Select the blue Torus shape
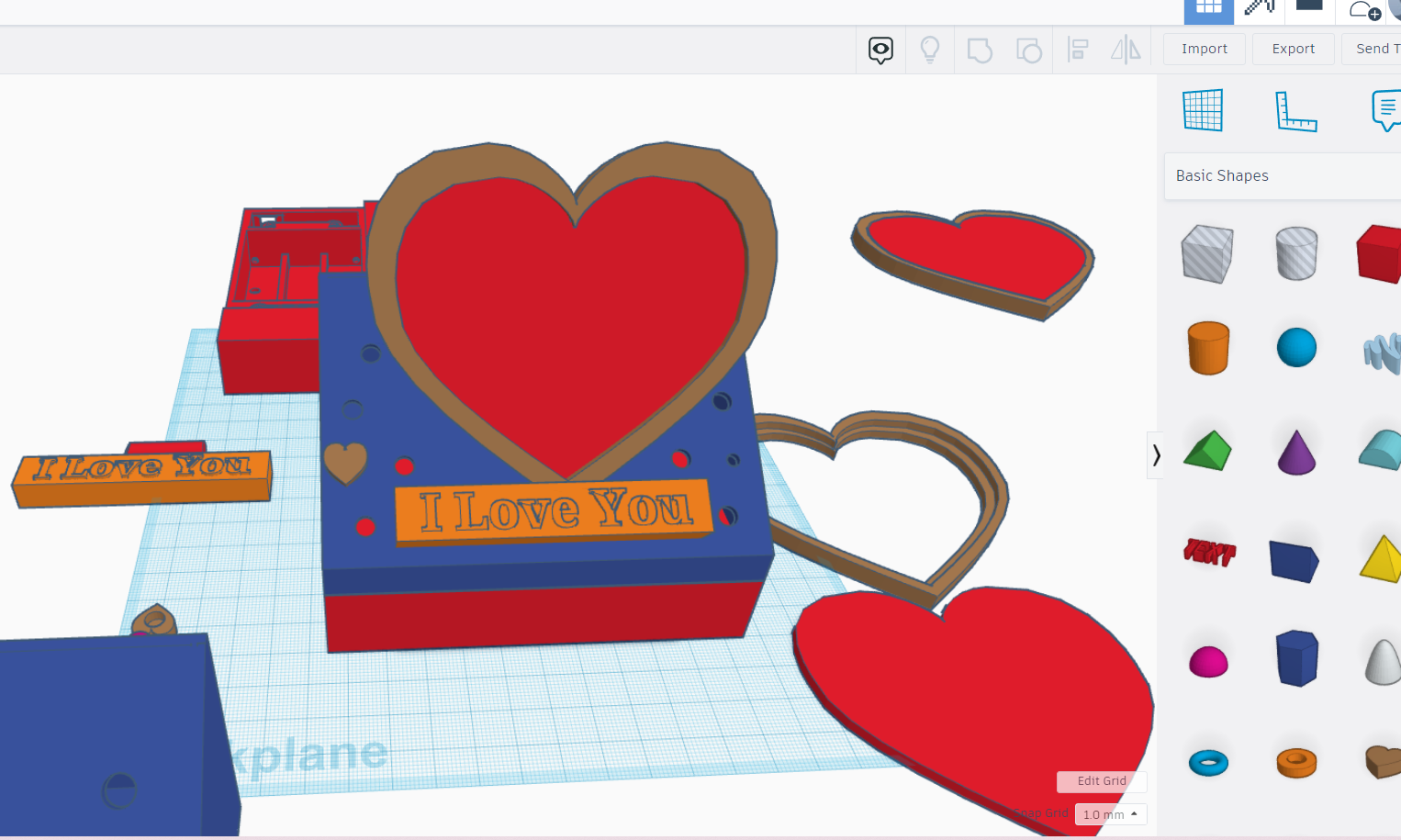This screenshot has height=840, width=1401. [x=1208, y=762]
